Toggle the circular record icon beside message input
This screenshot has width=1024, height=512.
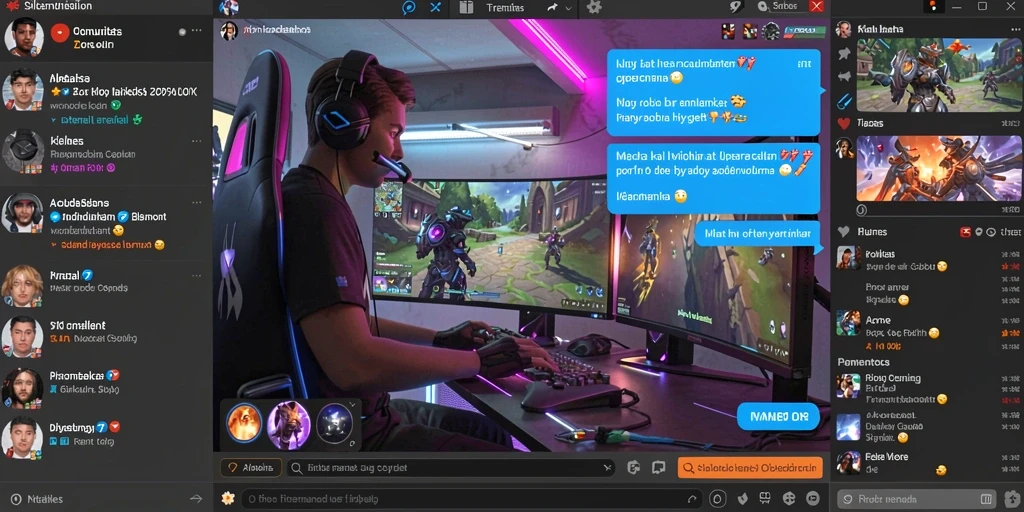[x=717, y=498]
